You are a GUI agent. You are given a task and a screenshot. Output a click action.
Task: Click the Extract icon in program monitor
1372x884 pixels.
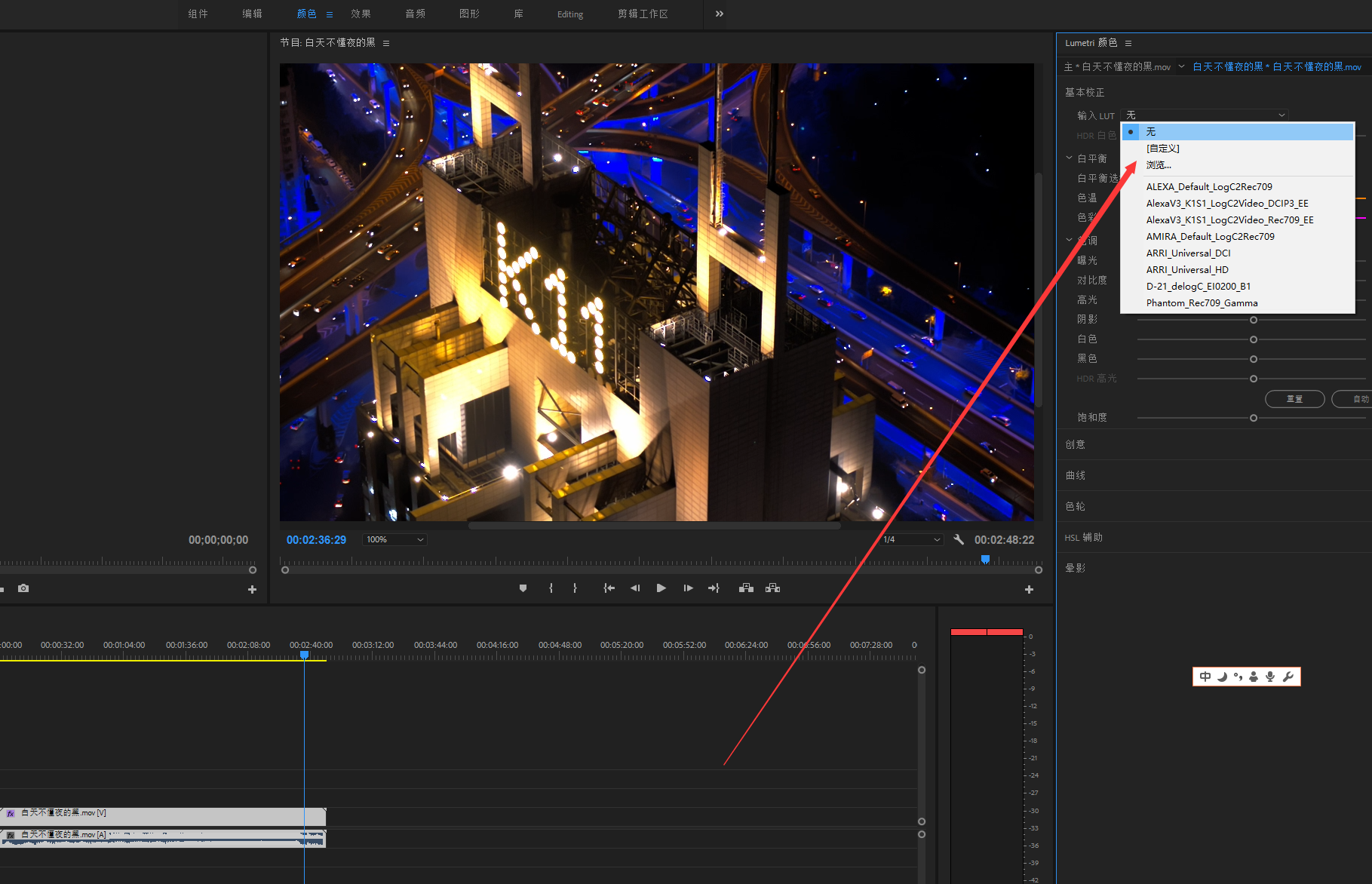[x=772, y=588]
